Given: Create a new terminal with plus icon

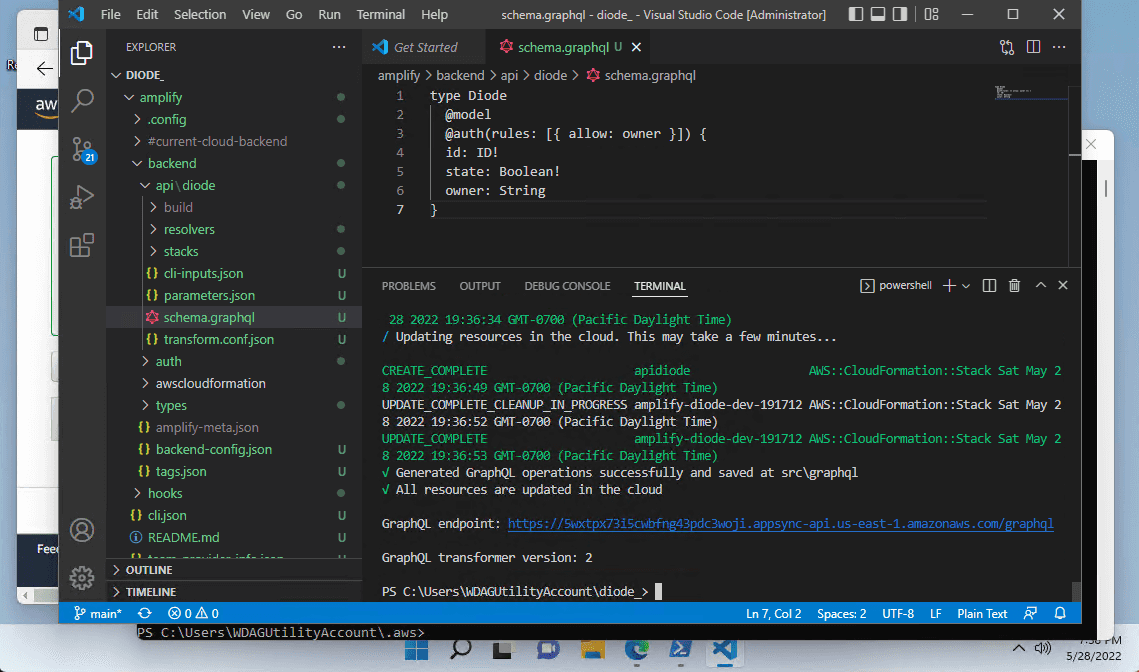Looking at the screenshot, I should [949, 286].
